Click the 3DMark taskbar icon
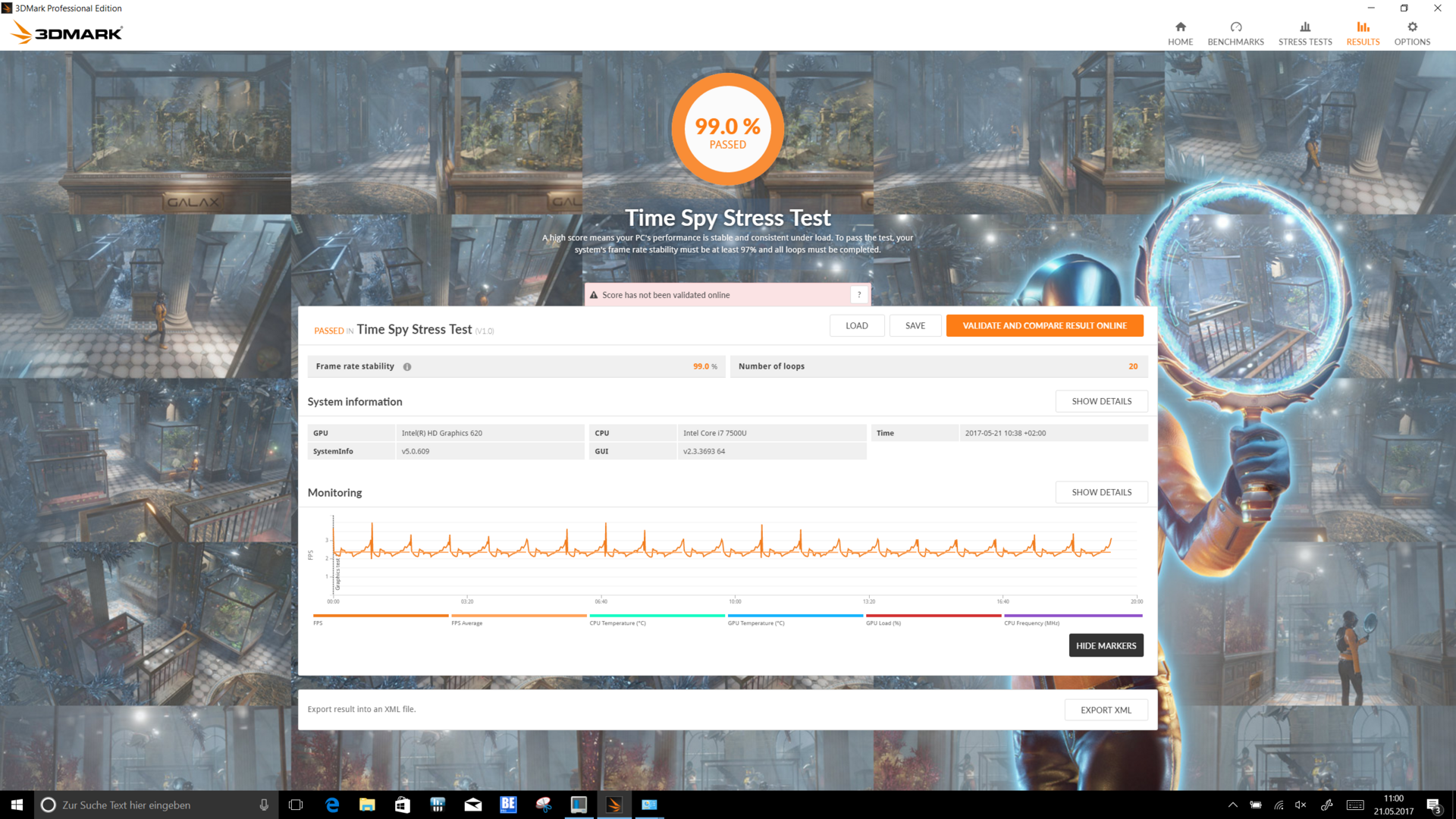The height and width of the screenshot is (819, 1456). click(614, 805)
